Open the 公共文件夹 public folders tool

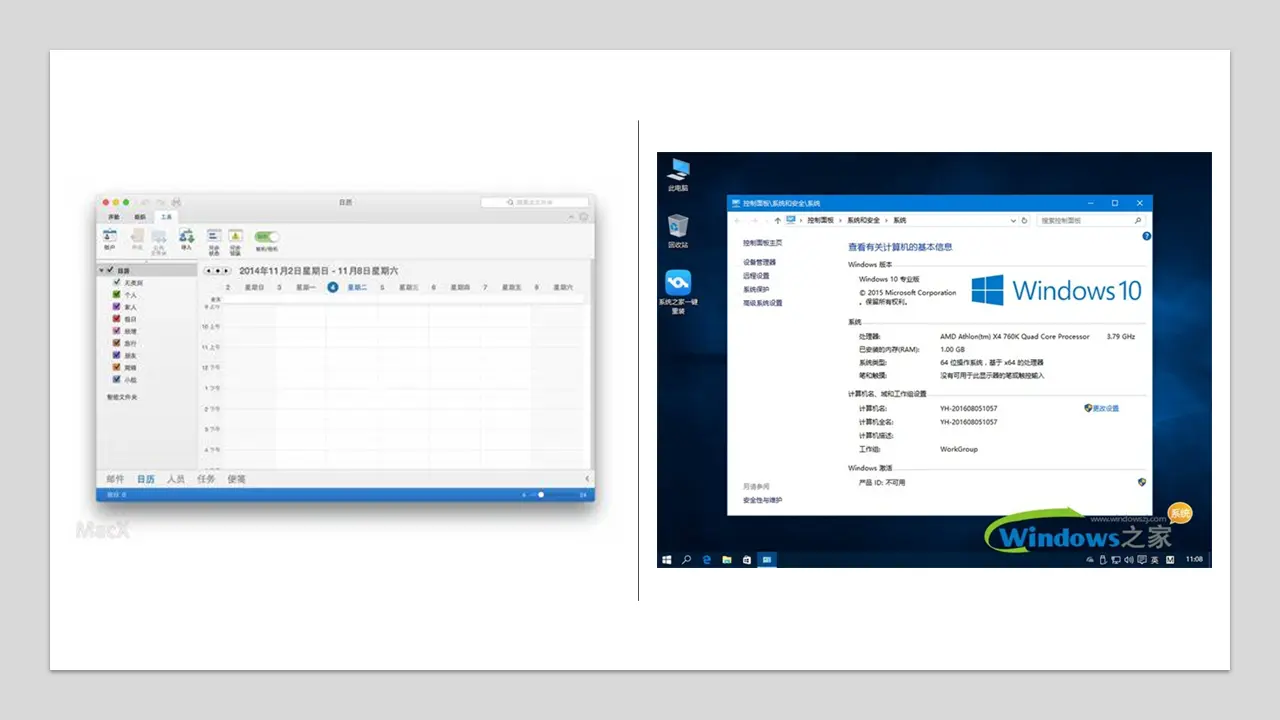coord(159,240)
